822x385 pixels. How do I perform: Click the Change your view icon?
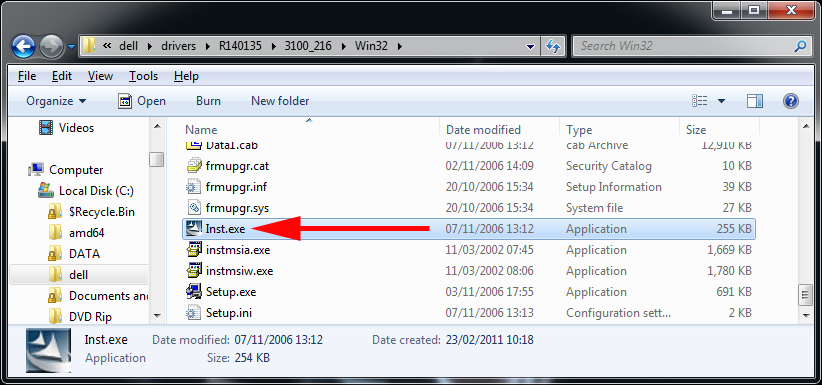[700, 101]
